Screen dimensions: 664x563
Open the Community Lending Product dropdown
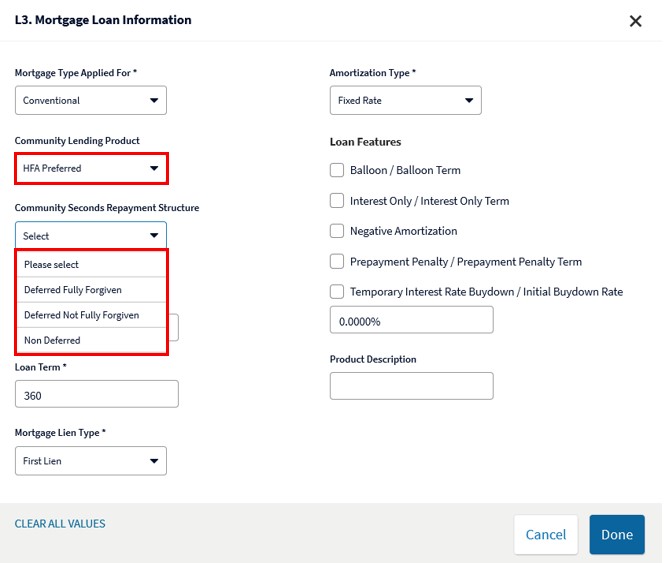point(91,168)
